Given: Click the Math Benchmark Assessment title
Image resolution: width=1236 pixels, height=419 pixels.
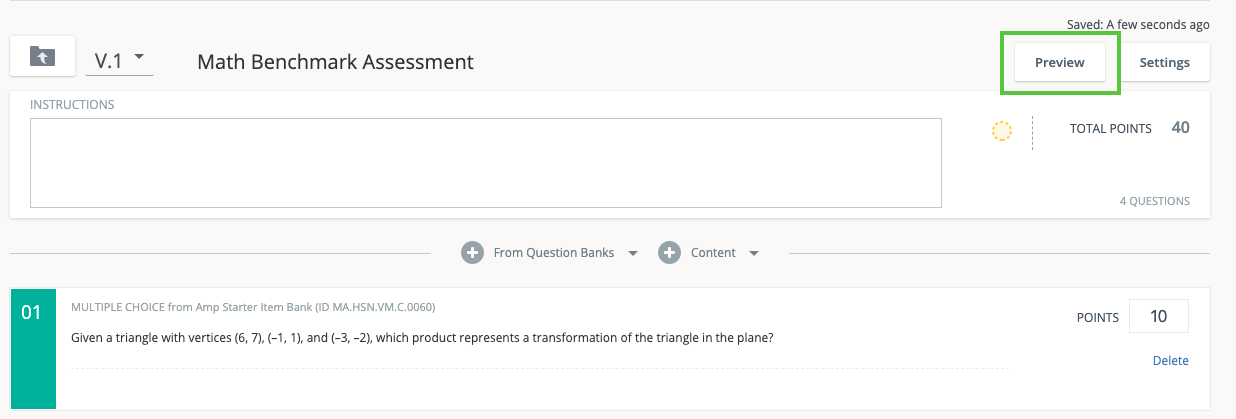Looking at the screenshot, I should coord(335,62).
